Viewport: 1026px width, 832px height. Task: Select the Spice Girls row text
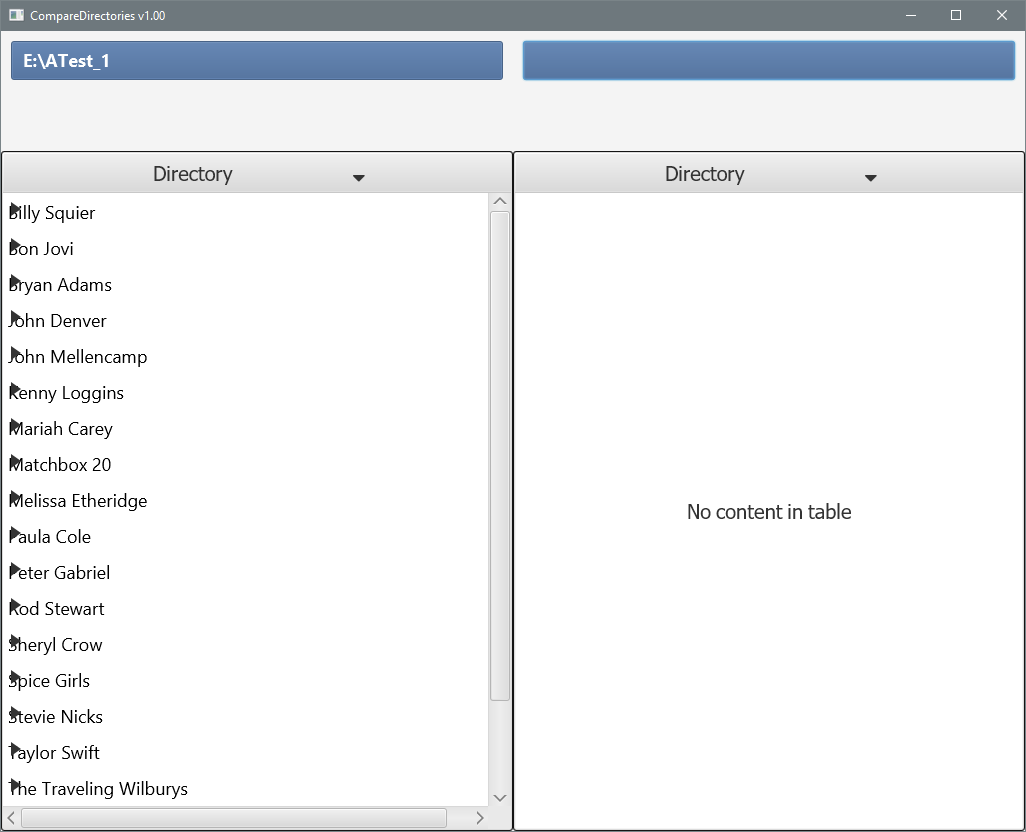pyautogui.click(x=49, y=681)
